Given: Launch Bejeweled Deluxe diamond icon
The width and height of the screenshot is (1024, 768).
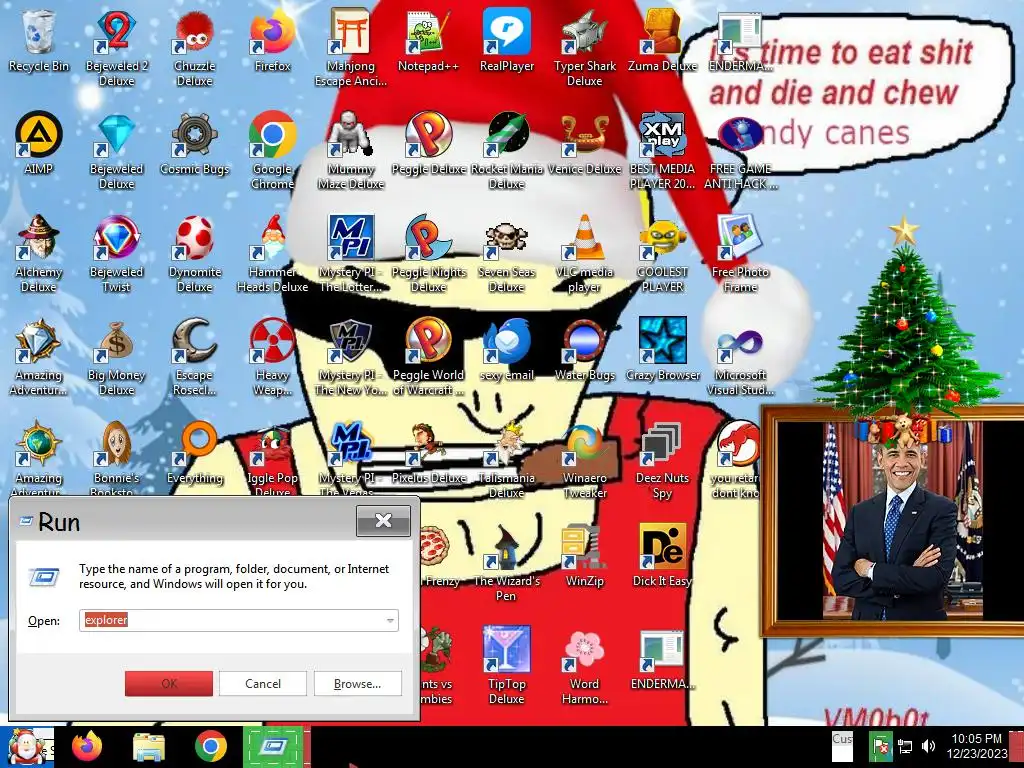Looking at the screenshot, I should click(x=116, y=151).
